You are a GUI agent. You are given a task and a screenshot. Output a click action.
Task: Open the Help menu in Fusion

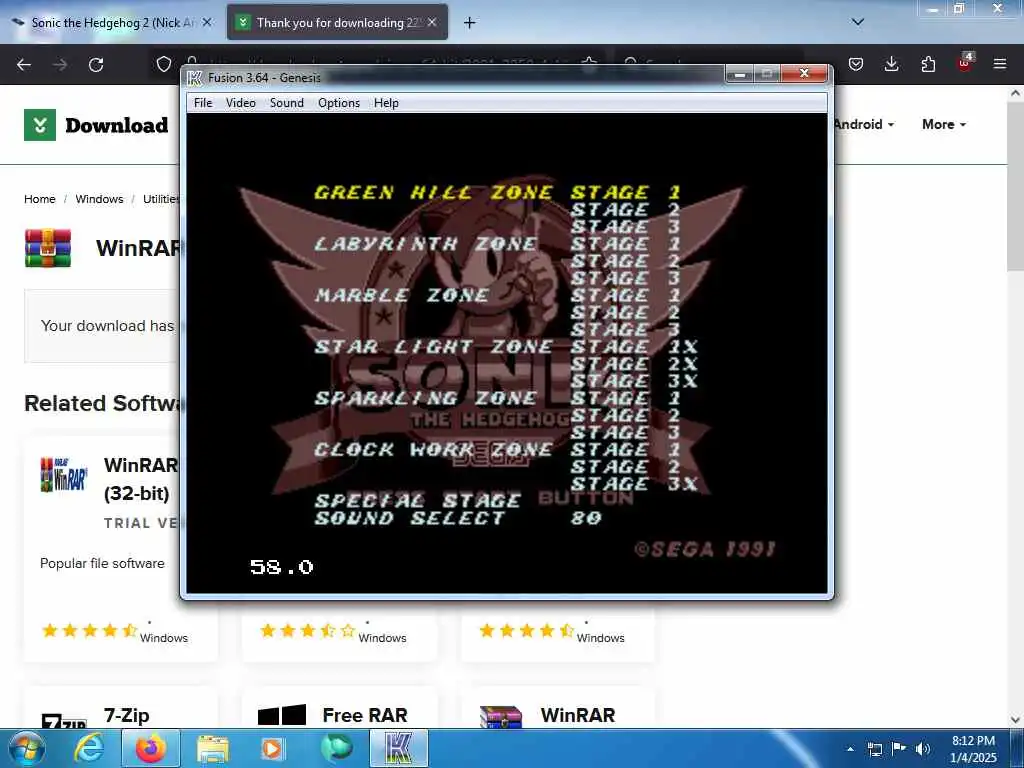386,103
